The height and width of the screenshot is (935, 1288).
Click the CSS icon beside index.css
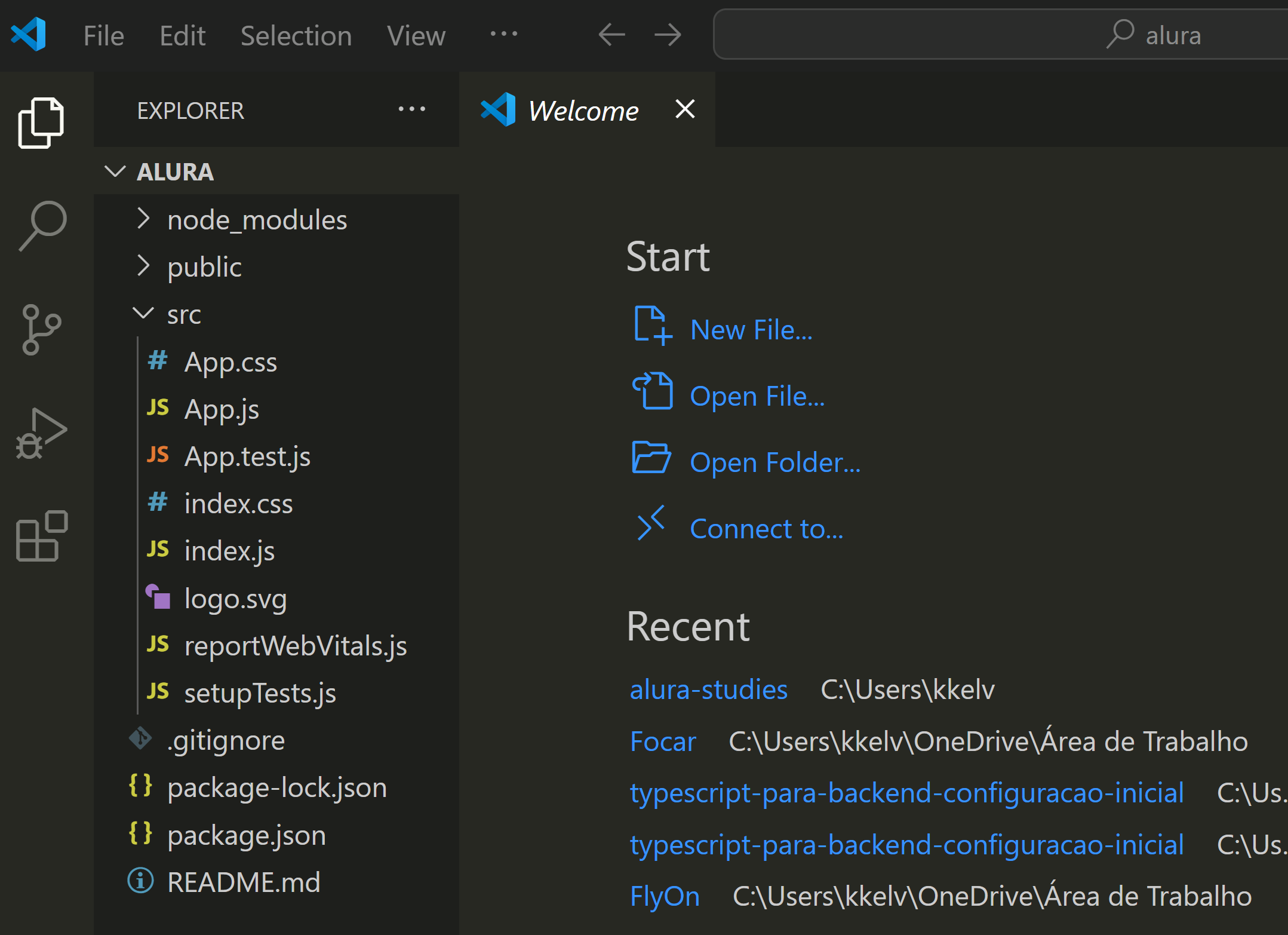coord(158,502)
